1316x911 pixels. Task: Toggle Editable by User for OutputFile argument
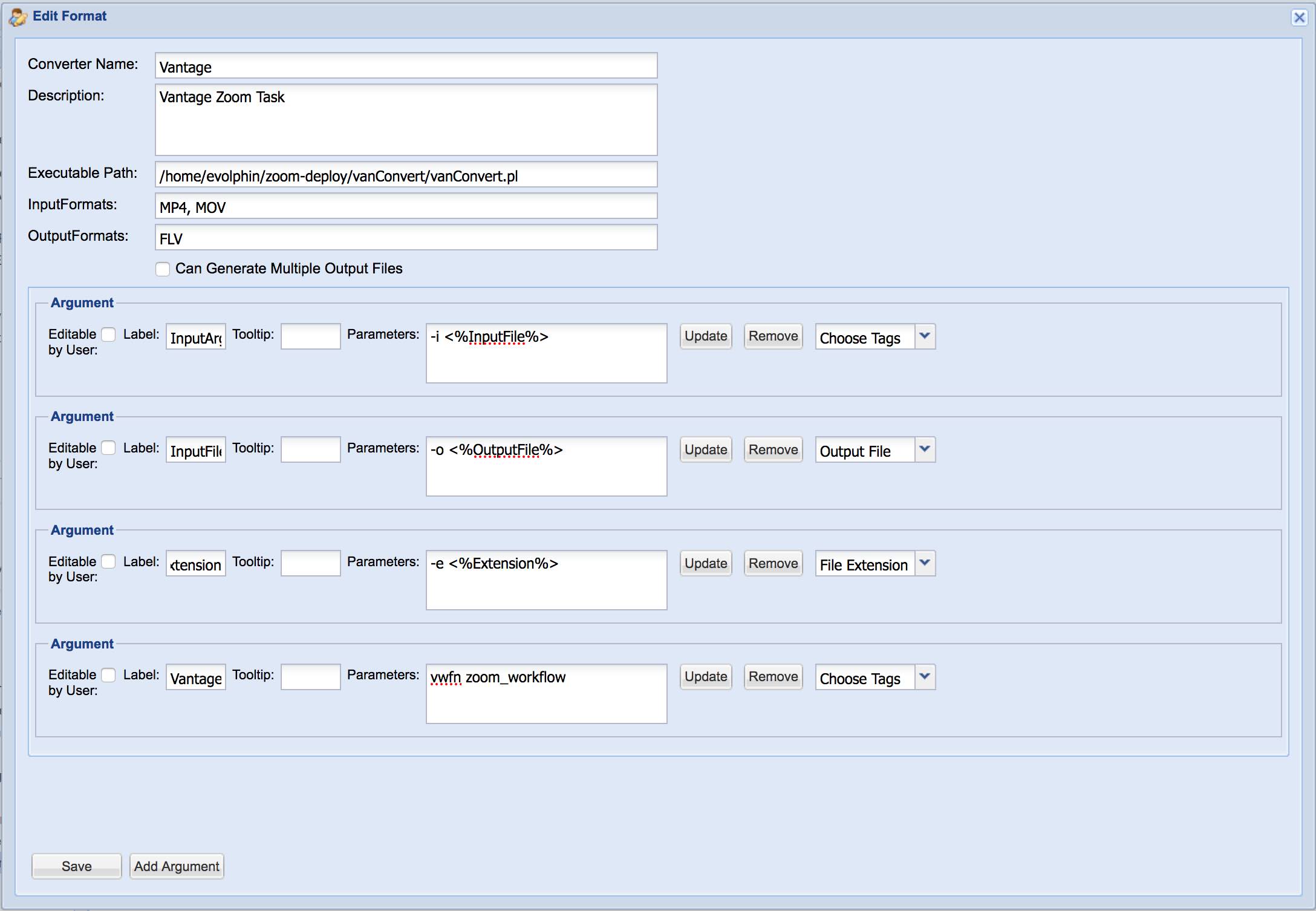pos(108,448)
